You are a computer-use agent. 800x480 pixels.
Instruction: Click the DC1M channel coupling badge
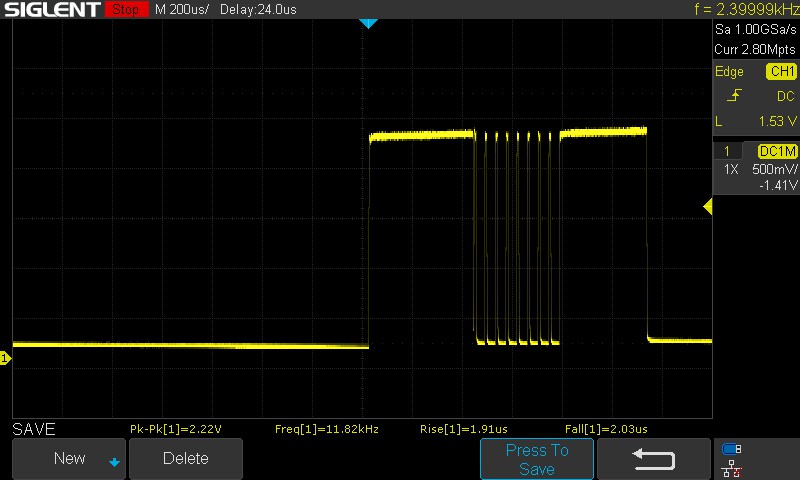coord(777,151)
